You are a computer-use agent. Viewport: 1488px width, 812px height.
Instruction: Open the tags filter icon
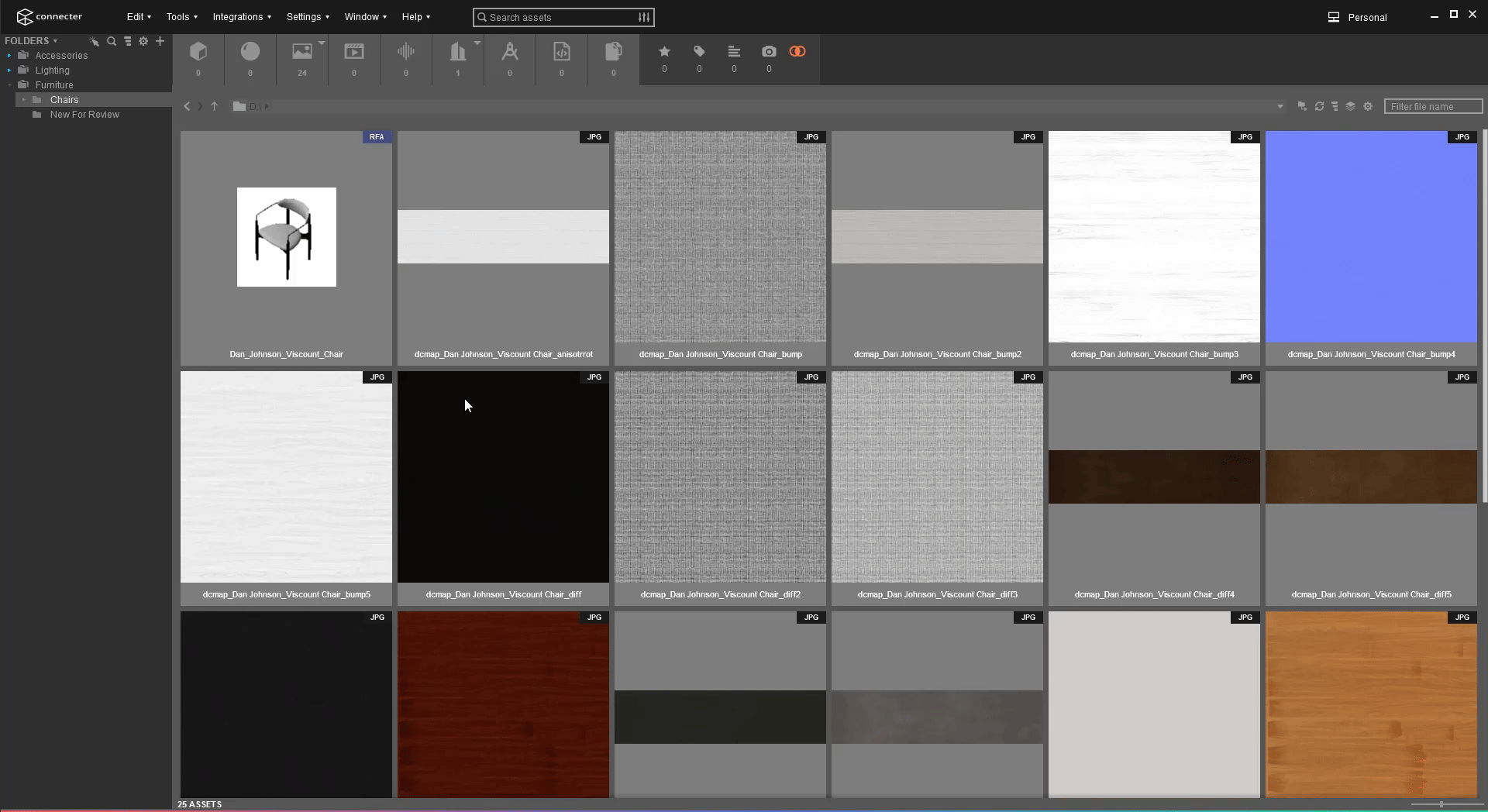pyautogui.click(x=699, y=52)
